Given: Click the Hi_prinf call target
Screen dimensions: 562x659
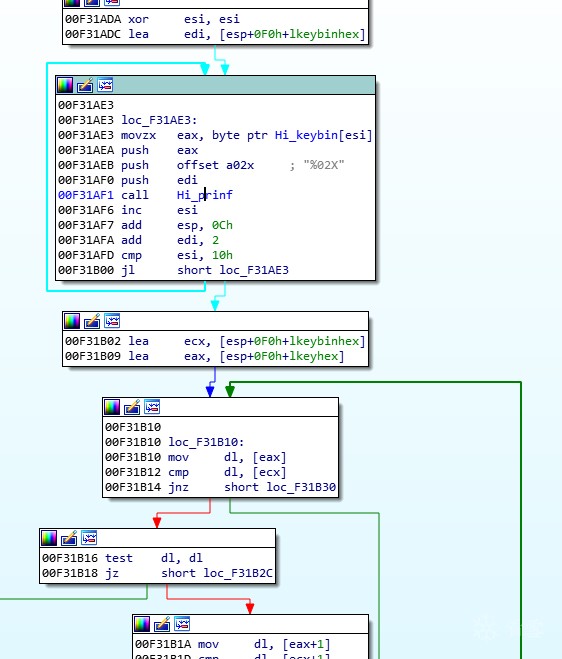Looking at the screenshot, I should [x=205, y=195].
